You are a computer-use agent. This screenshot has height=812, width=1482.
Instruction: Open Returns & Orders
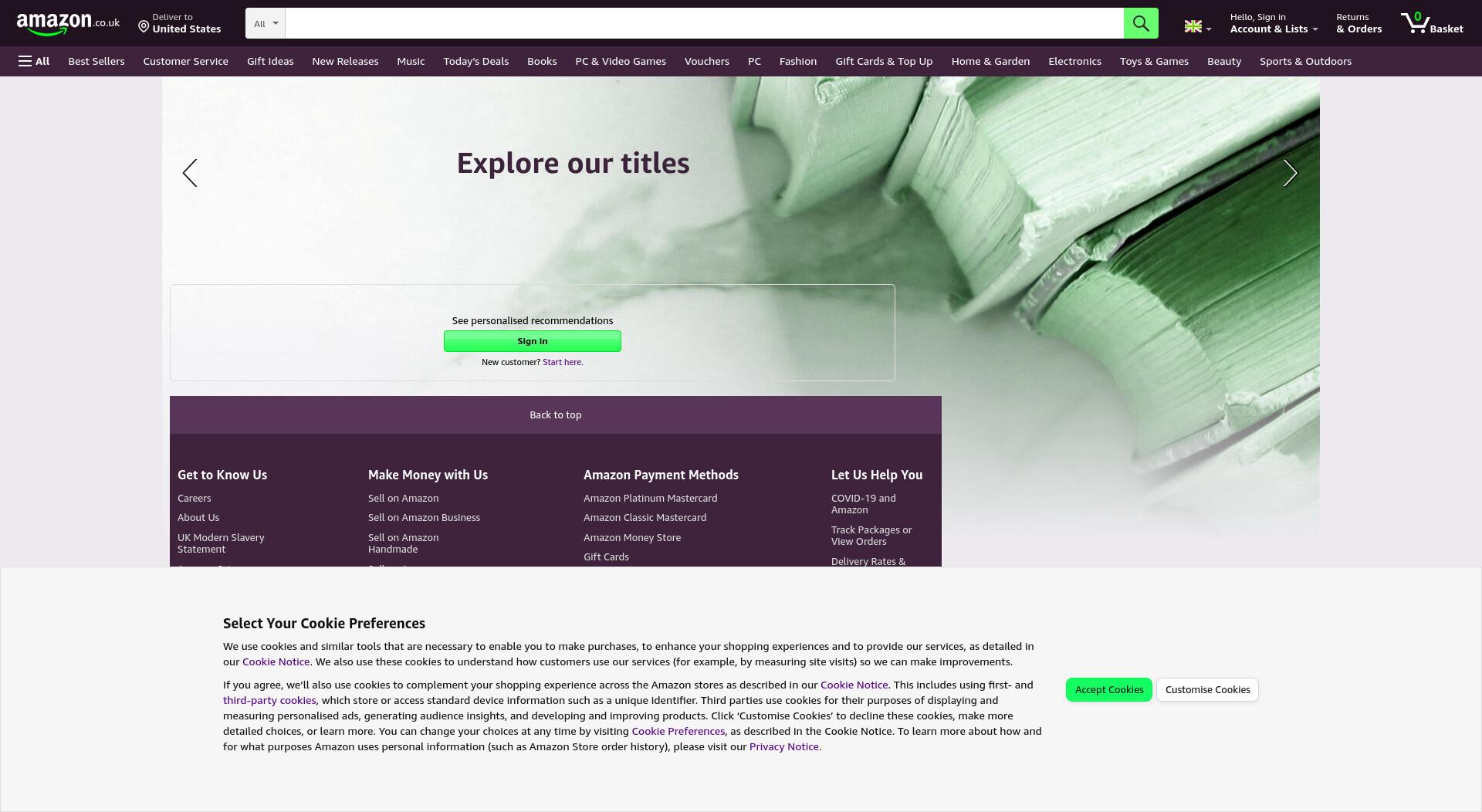point(1358,23)
